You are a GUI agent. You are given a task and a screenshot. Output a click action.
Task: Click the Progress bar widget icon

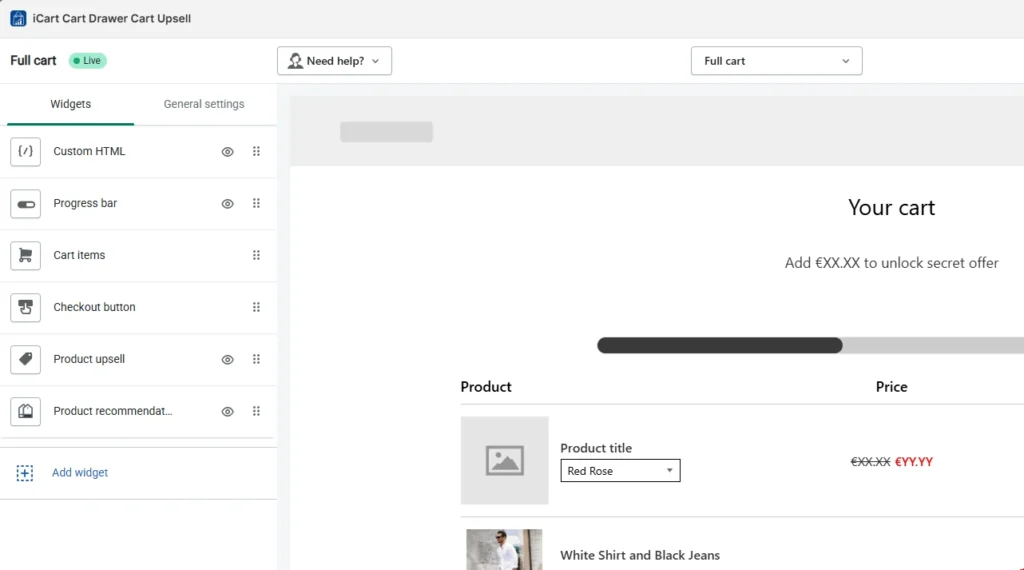[26, 204]
